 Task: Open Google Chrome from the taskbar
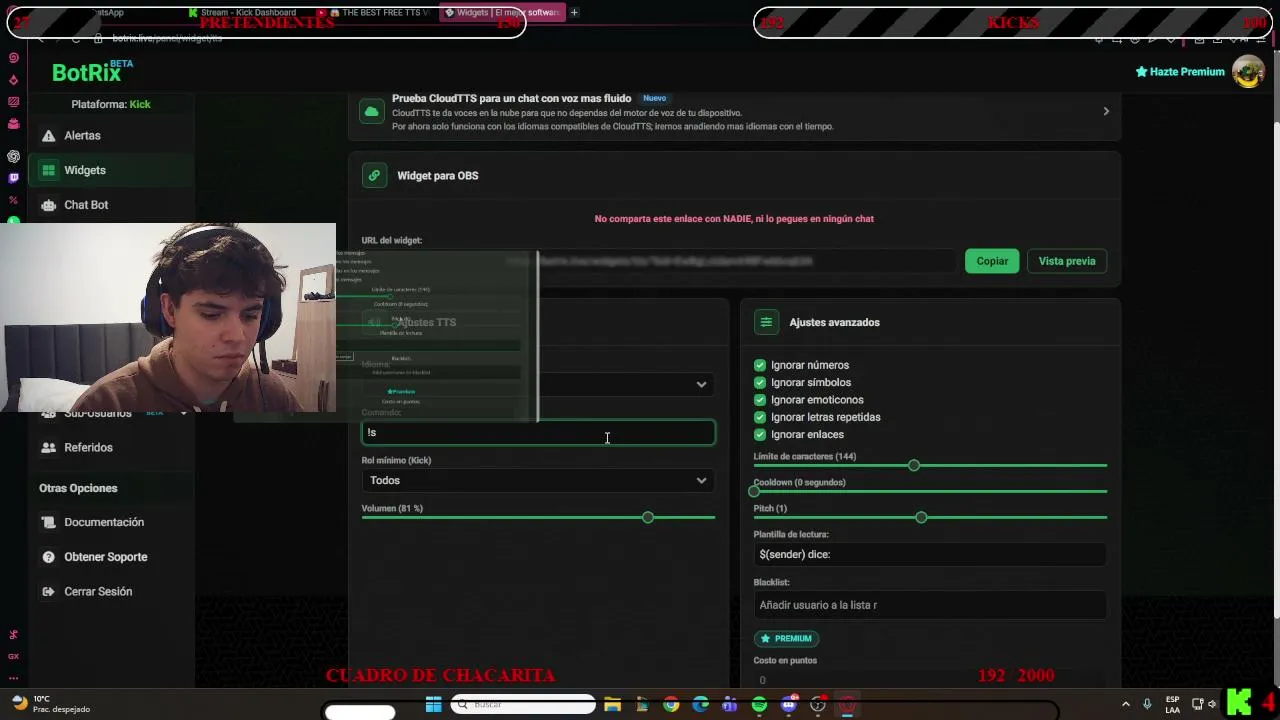point(671,705)
